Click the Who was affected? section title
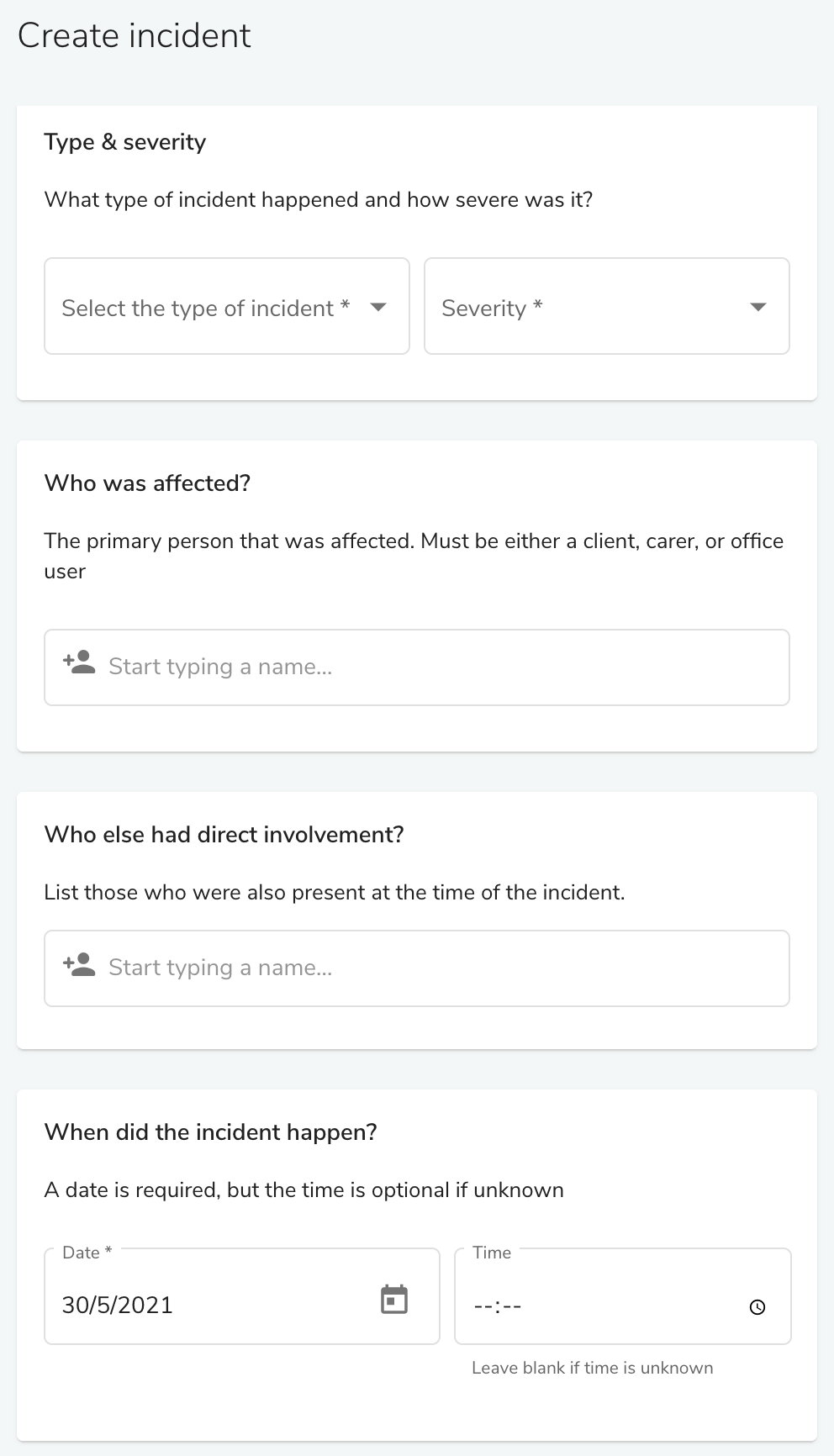834x1456 pixels. click(x=147, y=483)
